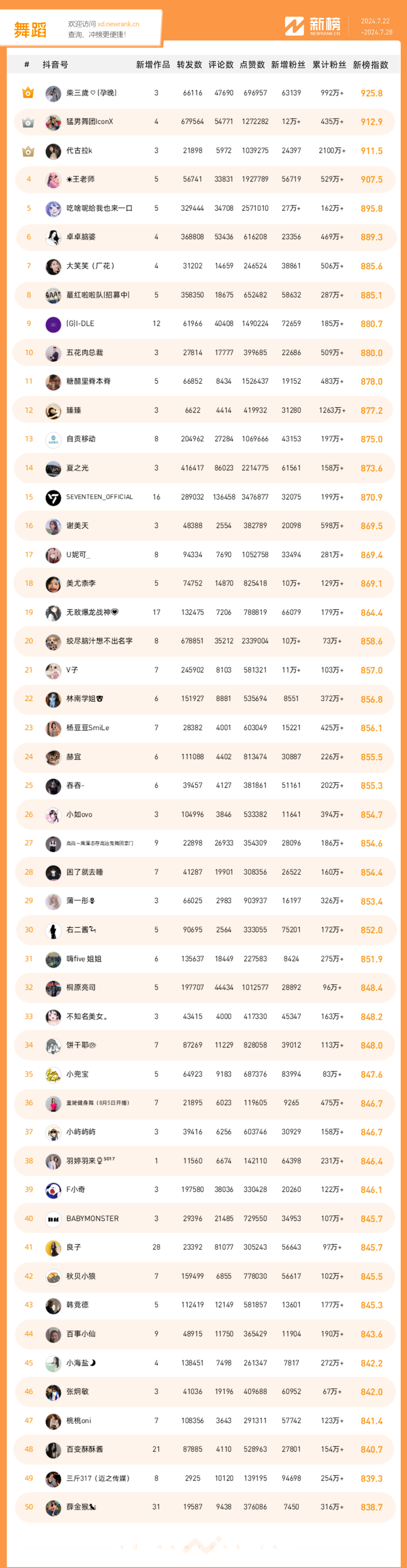This screenshot has height=1568, width=407.
Task: Click the silver crown rank-two icon
Action: coord(28,122)
